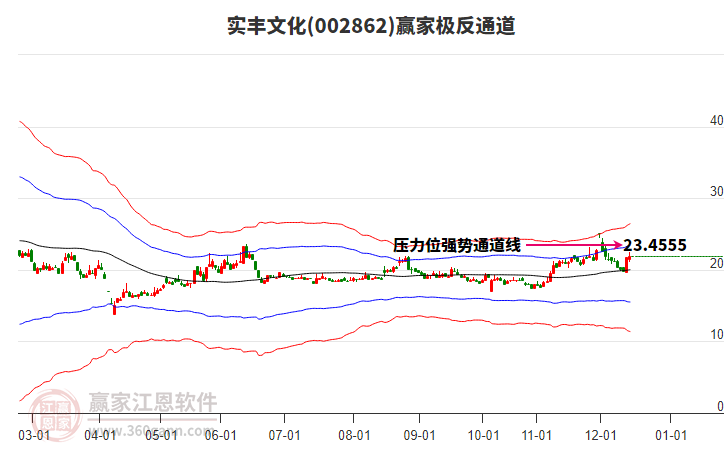726x450 pixels.
Task: Click the 07-01 date label
Action: (x=284, y=436)
